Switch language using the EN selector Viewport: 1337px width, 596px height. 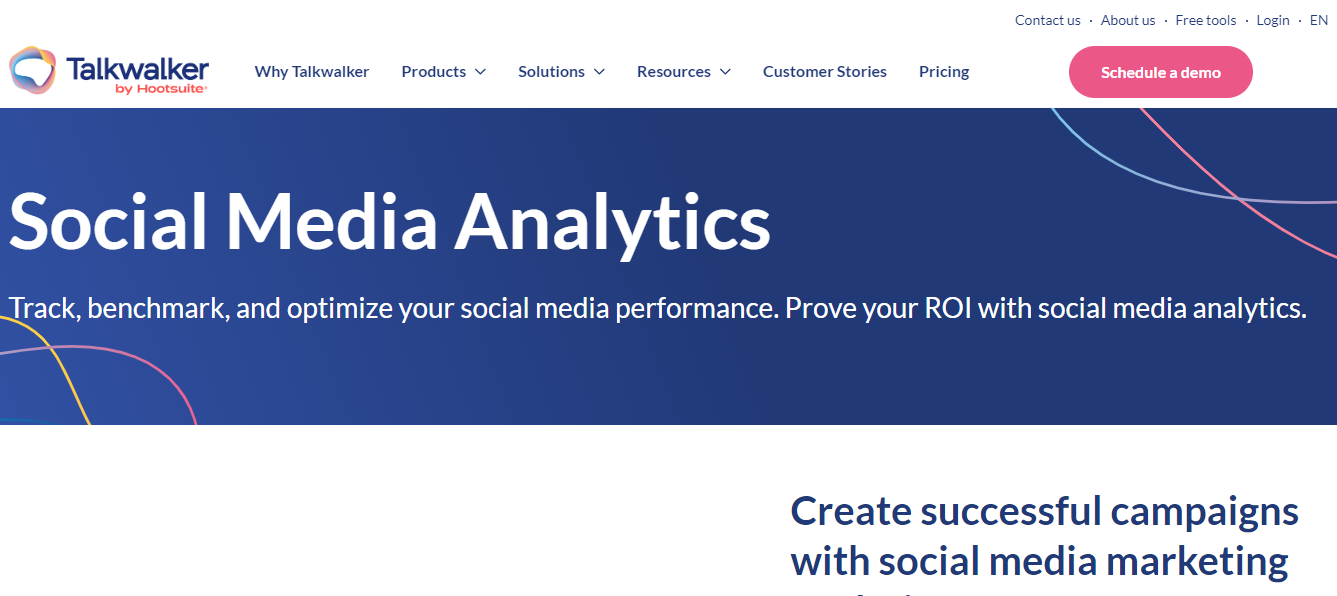(x=1318, y=20)
